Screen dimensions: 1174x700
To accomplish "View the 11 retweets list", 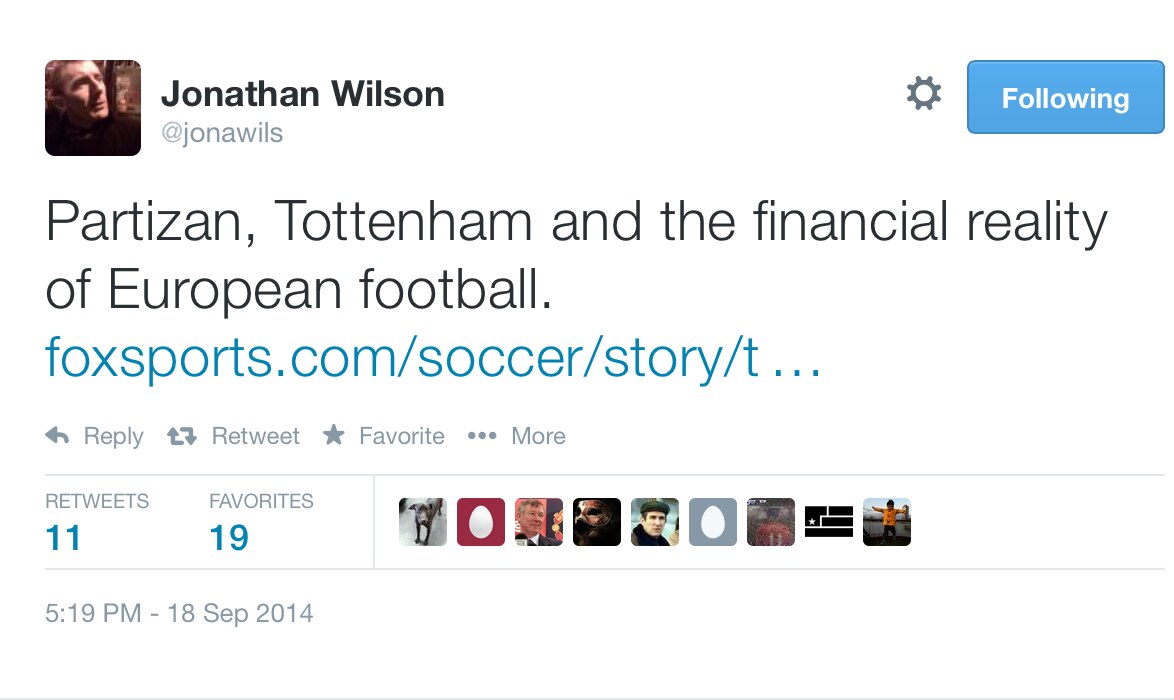I will [x=63, y=538].
